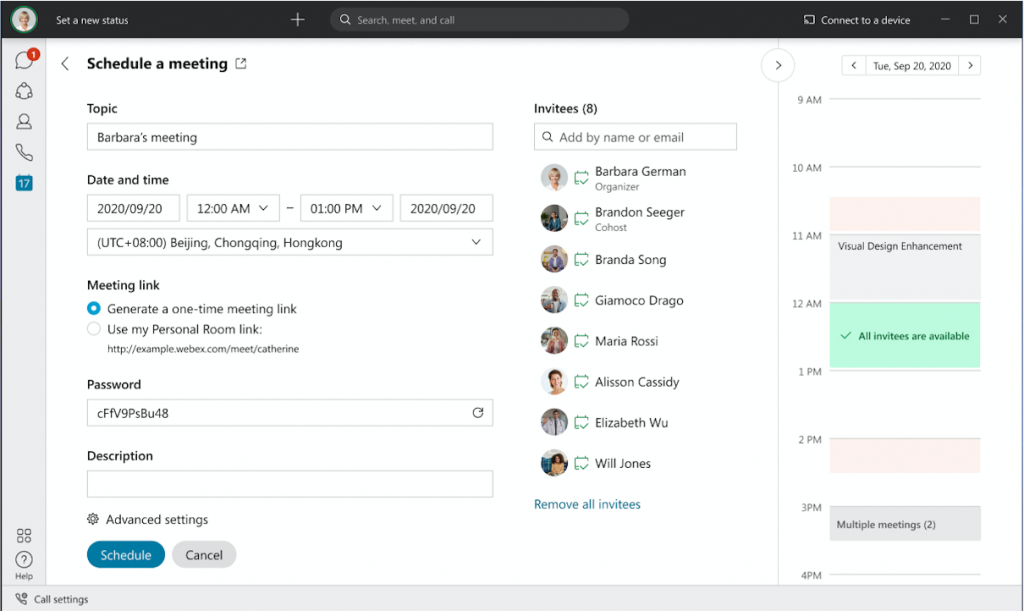
Task: Open the Contacts panel
Action: coord(24,121)
